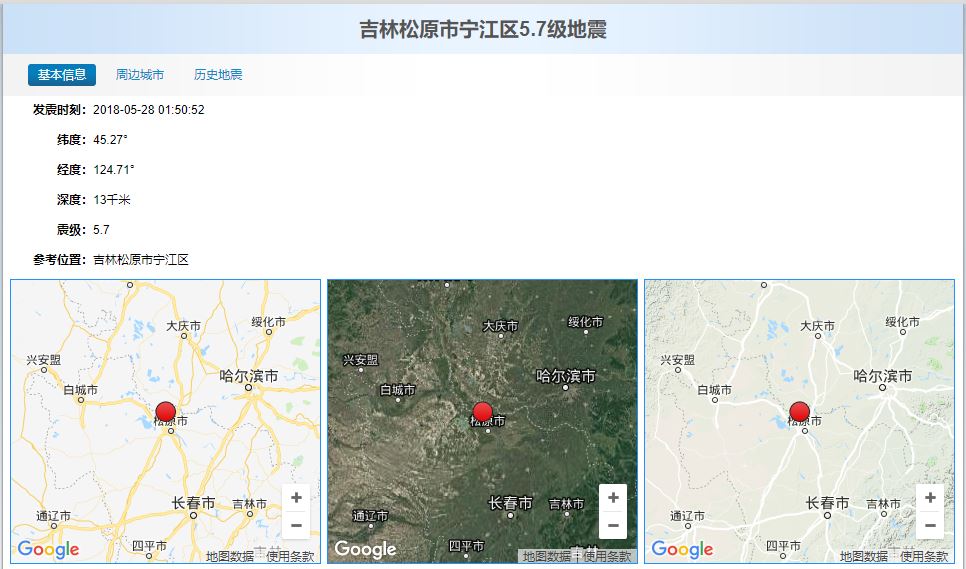Screen dimensions: 966x569
Task: Zoom out on the terrain map
Action: [930, 525]
